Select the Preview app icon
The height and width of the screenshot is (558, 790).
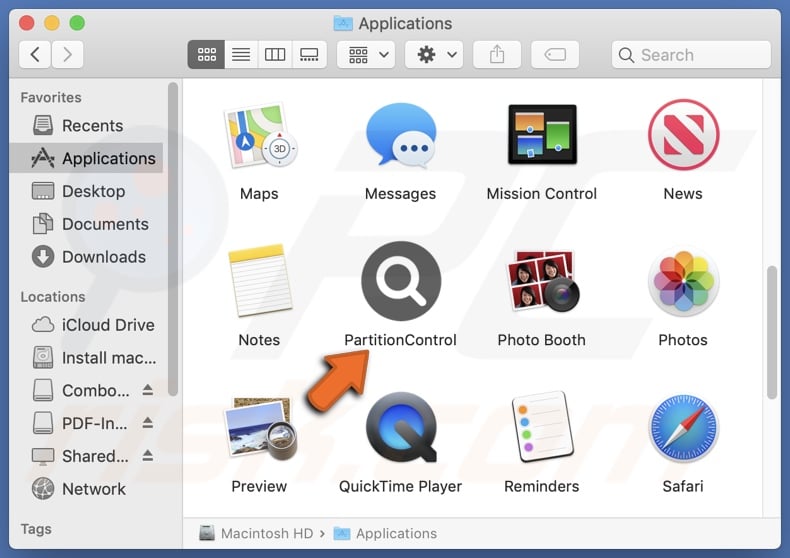(260, 428)
